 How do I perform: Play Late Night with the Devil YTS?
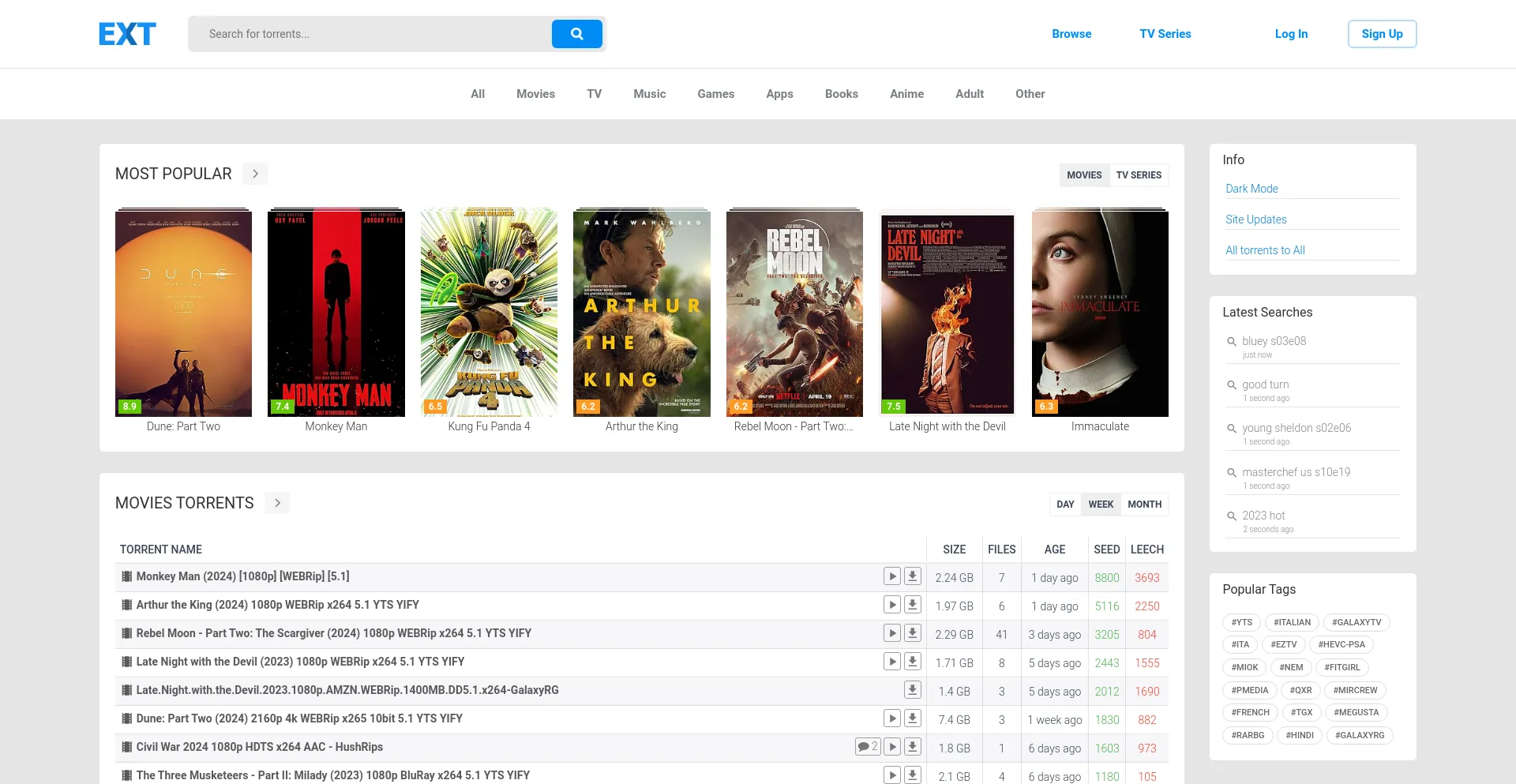[x=892, y=662]
